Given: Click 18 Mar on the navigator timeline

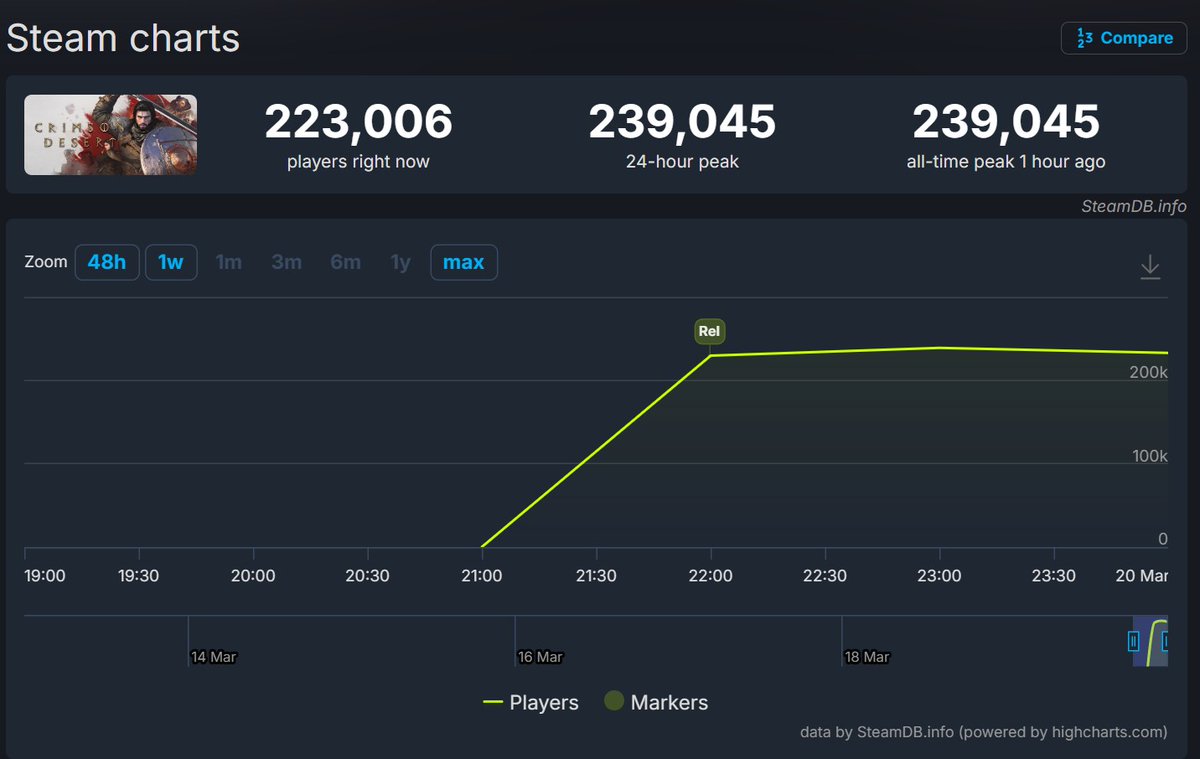Looking at the screenshot, I should point(867,657).
